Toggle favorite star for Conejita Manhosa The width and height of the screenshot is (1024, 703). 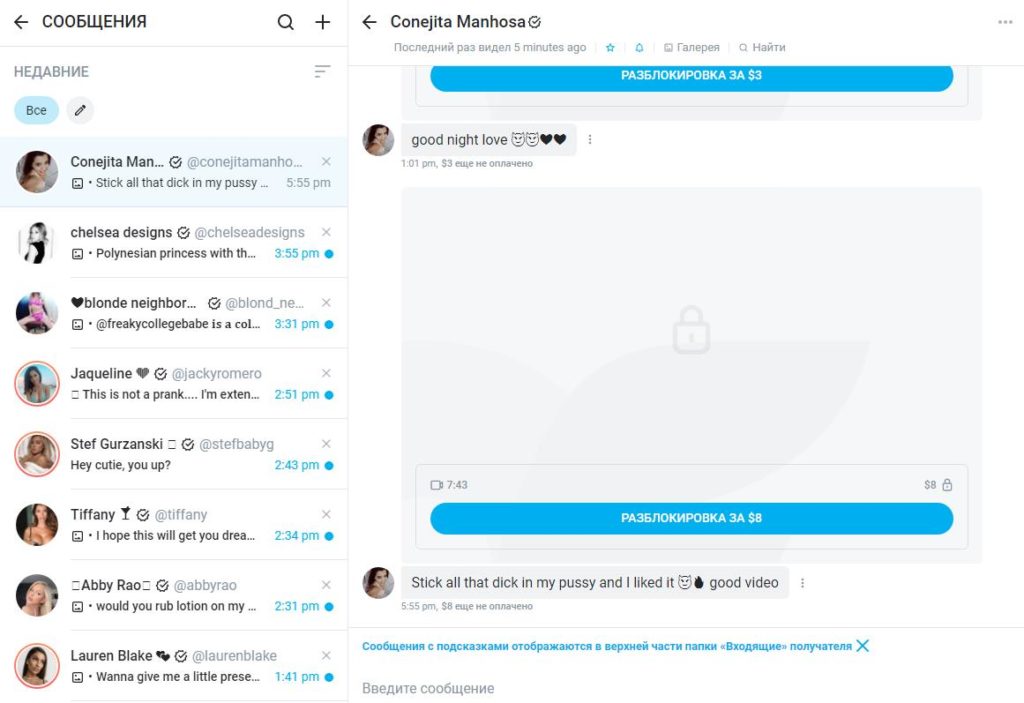pyautogui.click(x=610, y=48)
